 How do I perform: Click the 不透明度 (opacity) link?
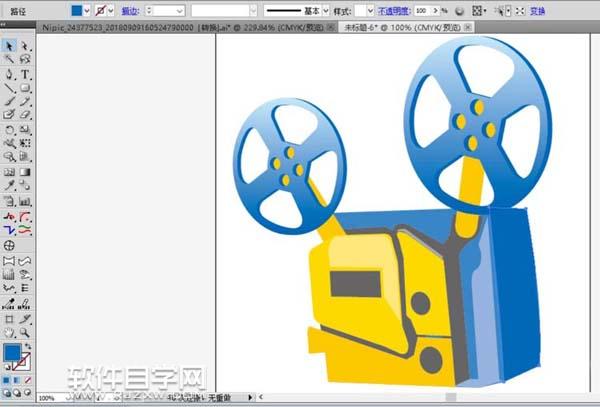pos(395,9)
